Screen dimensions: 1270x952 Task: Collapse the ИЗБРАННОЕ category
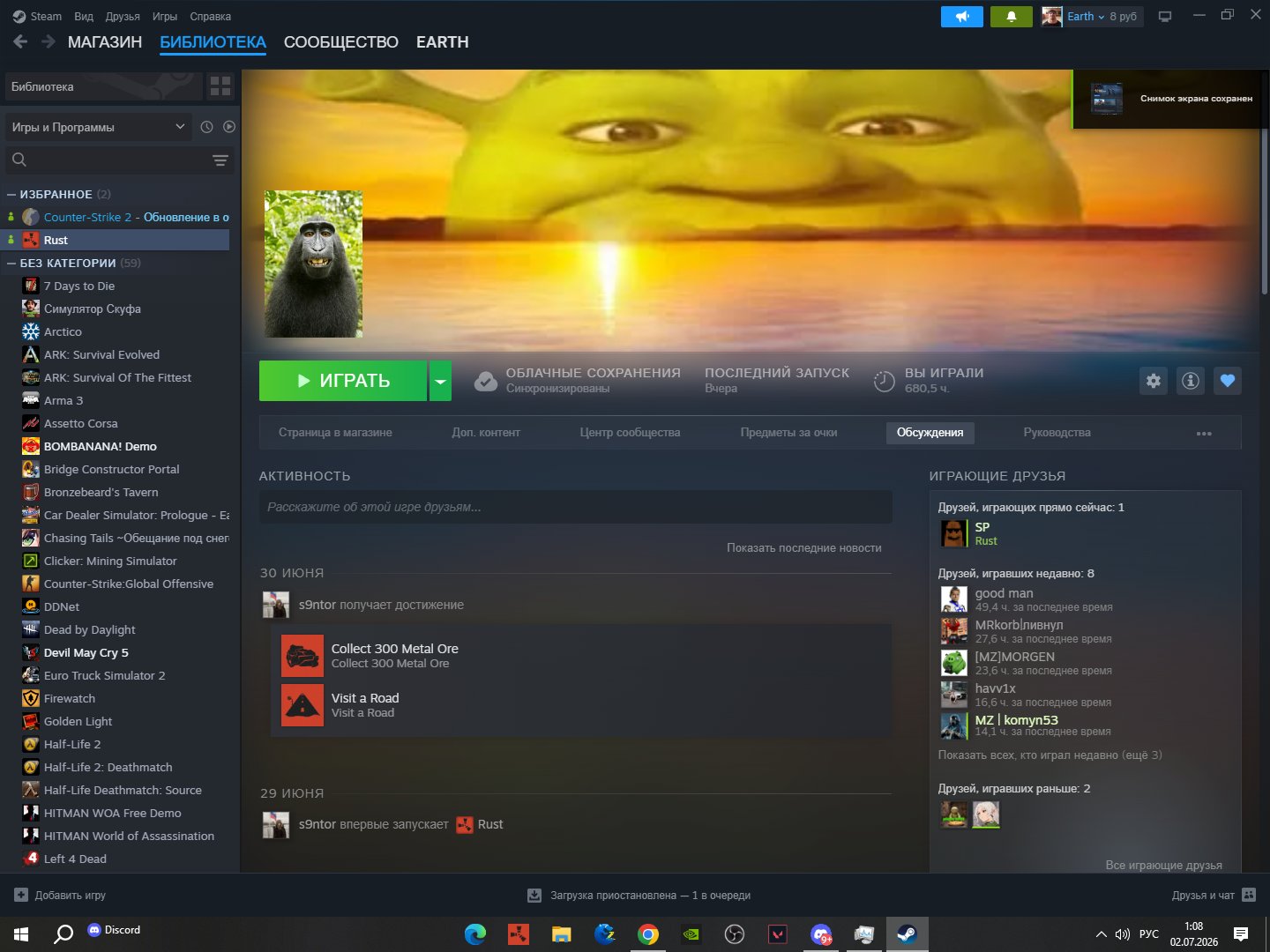(x=11, y=194)
